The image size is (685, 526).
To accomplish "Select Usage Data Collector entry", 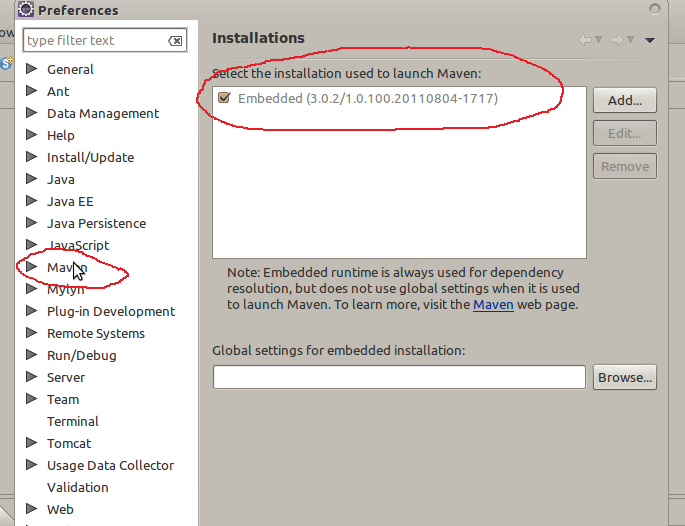I will [x=111, y=465].
